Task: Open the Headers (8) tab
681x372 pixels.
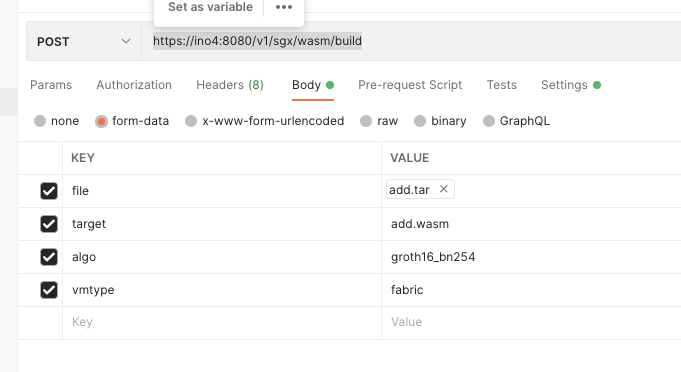Action: (230, 85)
